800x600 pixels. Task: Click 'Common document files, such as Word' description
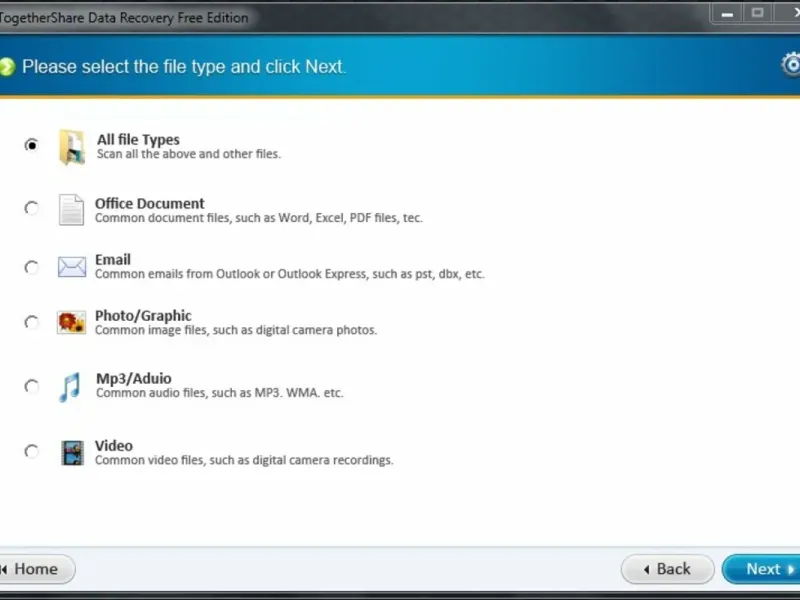click(x=259, y=218)
